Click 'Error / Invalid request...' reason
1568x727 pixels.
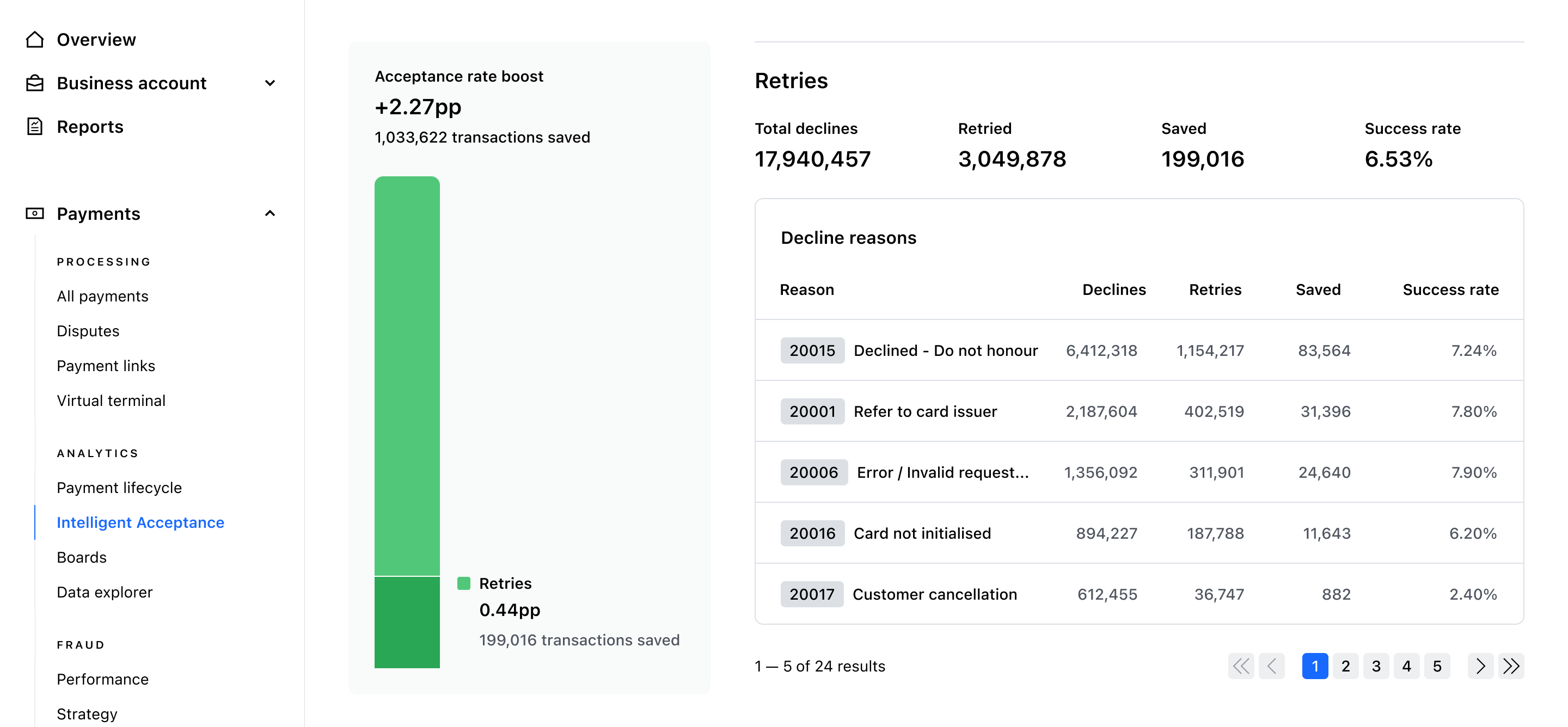(x=943, y=472)
